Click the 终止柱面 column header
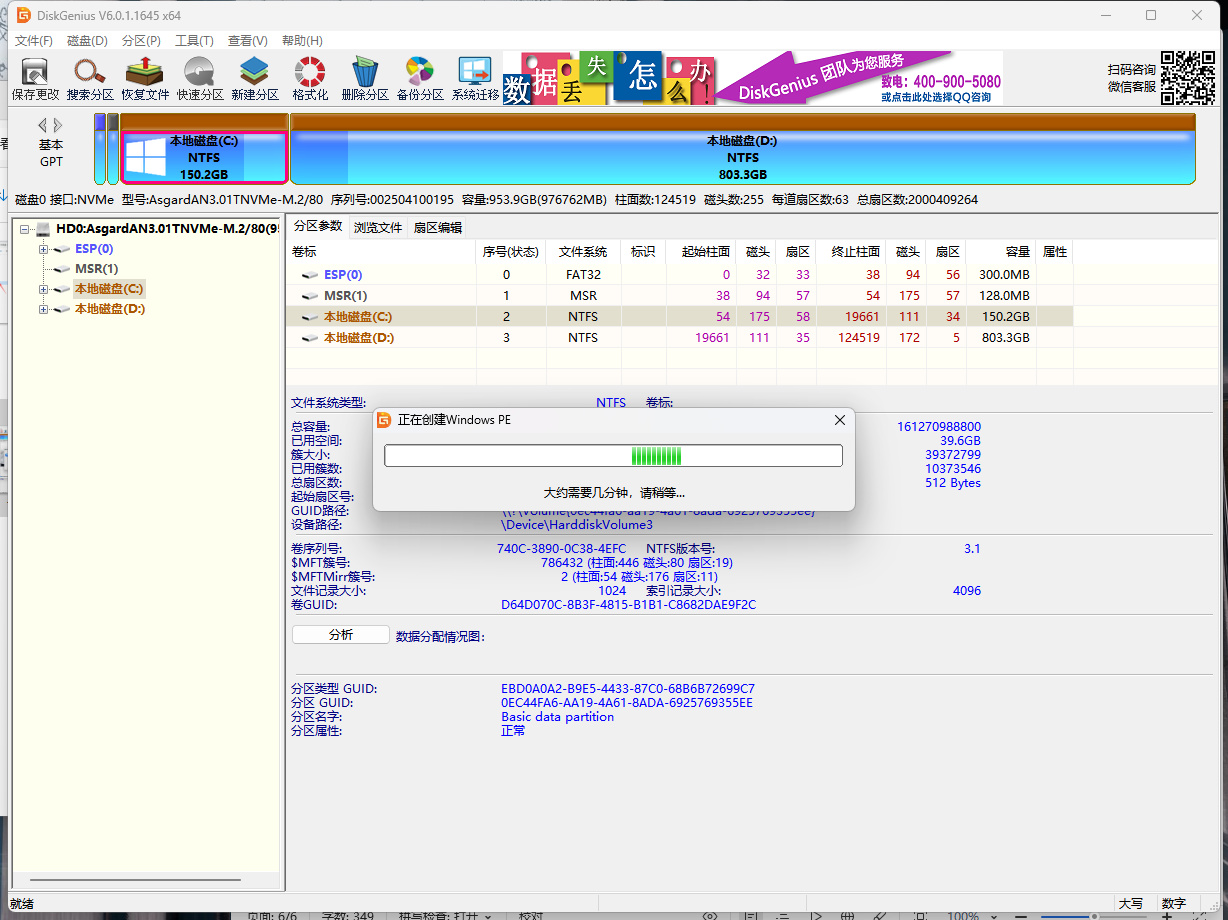This screenshot has height=920, width=1228. [x=851, y=252]
